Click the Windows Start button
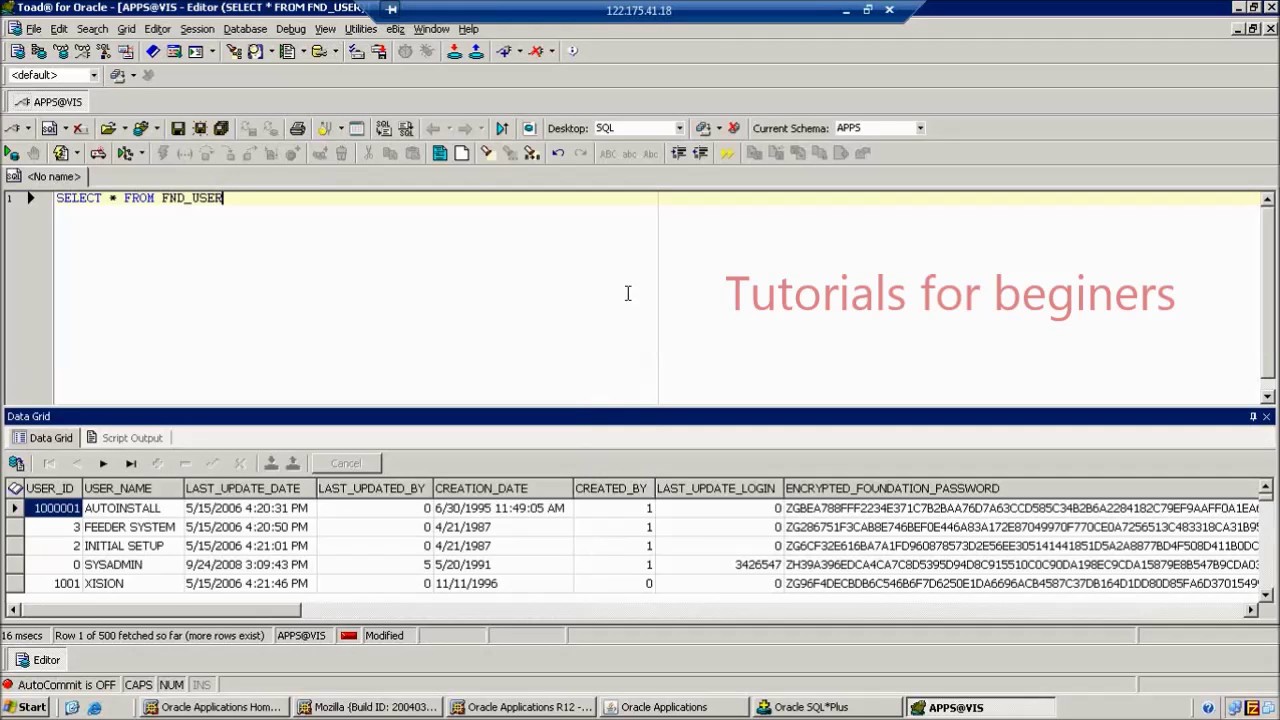 pos(24,707)
